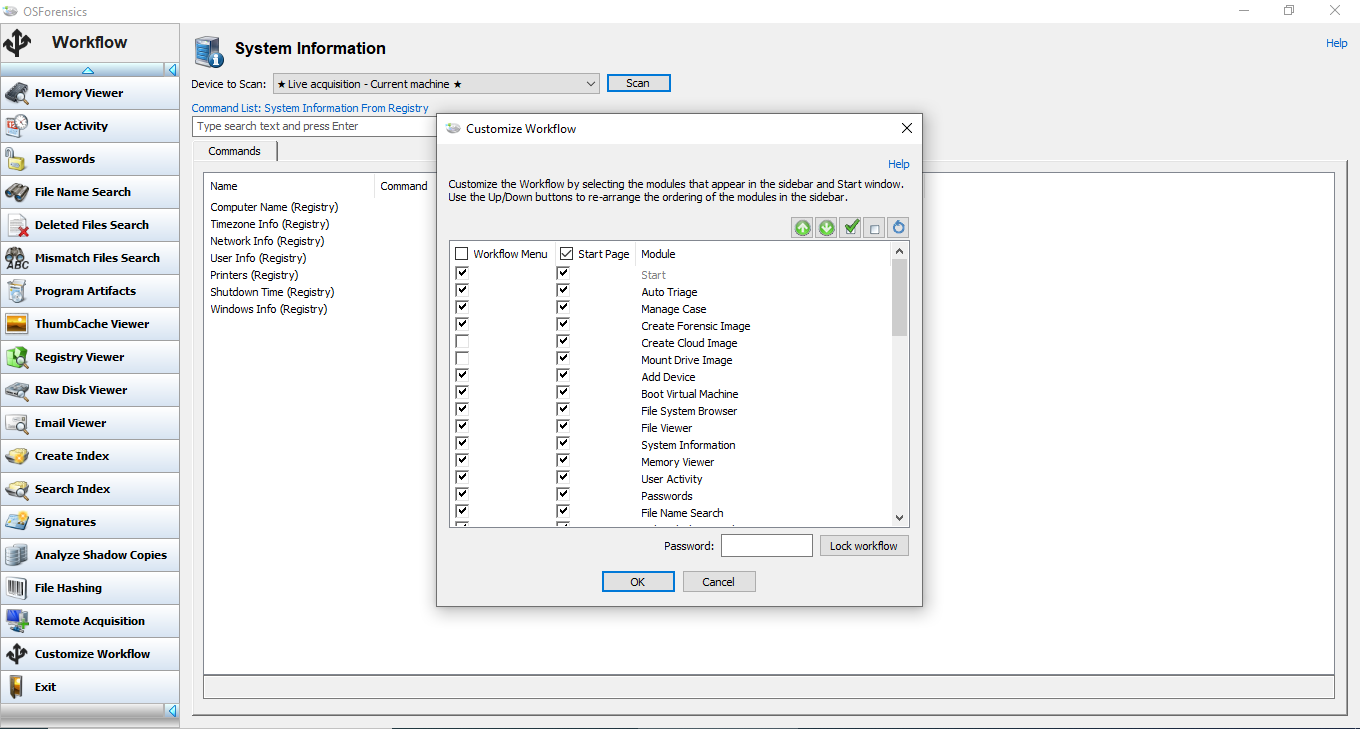Select Analyze Shadow Copies in the sidebar
1360x729 pixels.
tap(90, 555)
